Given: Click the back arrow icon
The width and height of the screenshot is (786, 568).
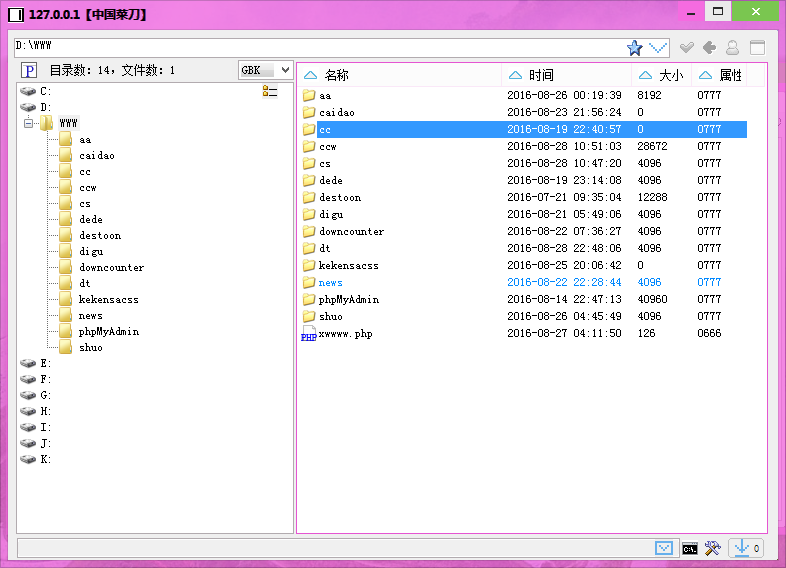Looking at the screenshot, I should coord(709,48).
